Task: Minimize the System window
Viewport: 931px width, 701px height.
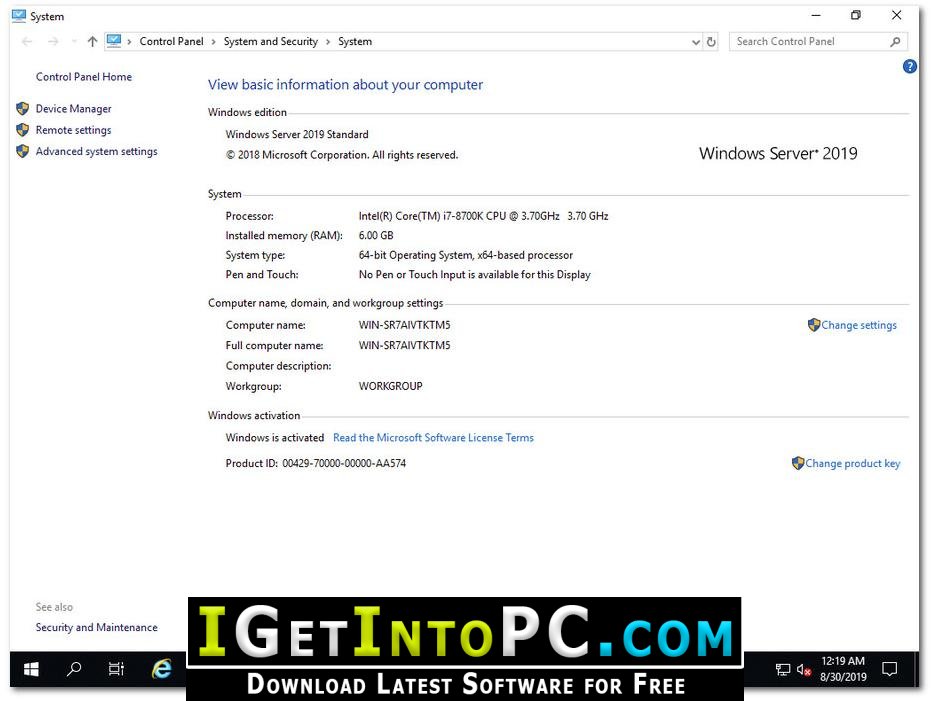Action: 816,15
